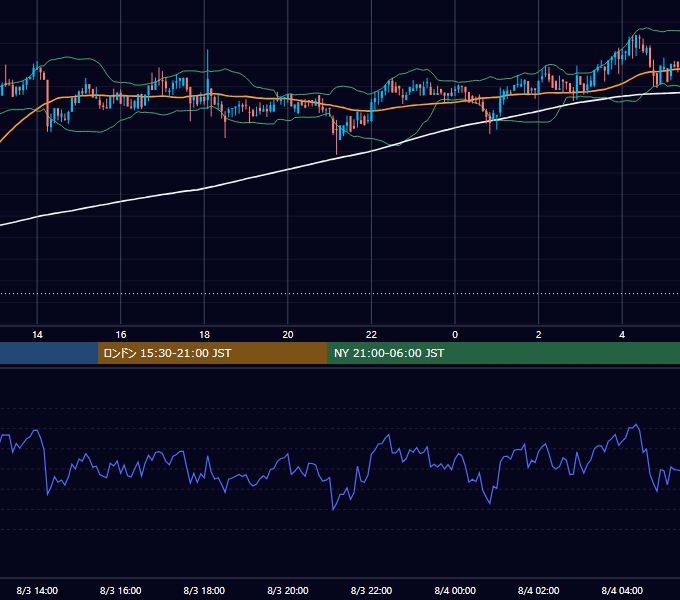The height and width of the screenshot is (600, 680).
Task: Click the 16 hour label on price chart axis
Action: (x=121, y=335)
